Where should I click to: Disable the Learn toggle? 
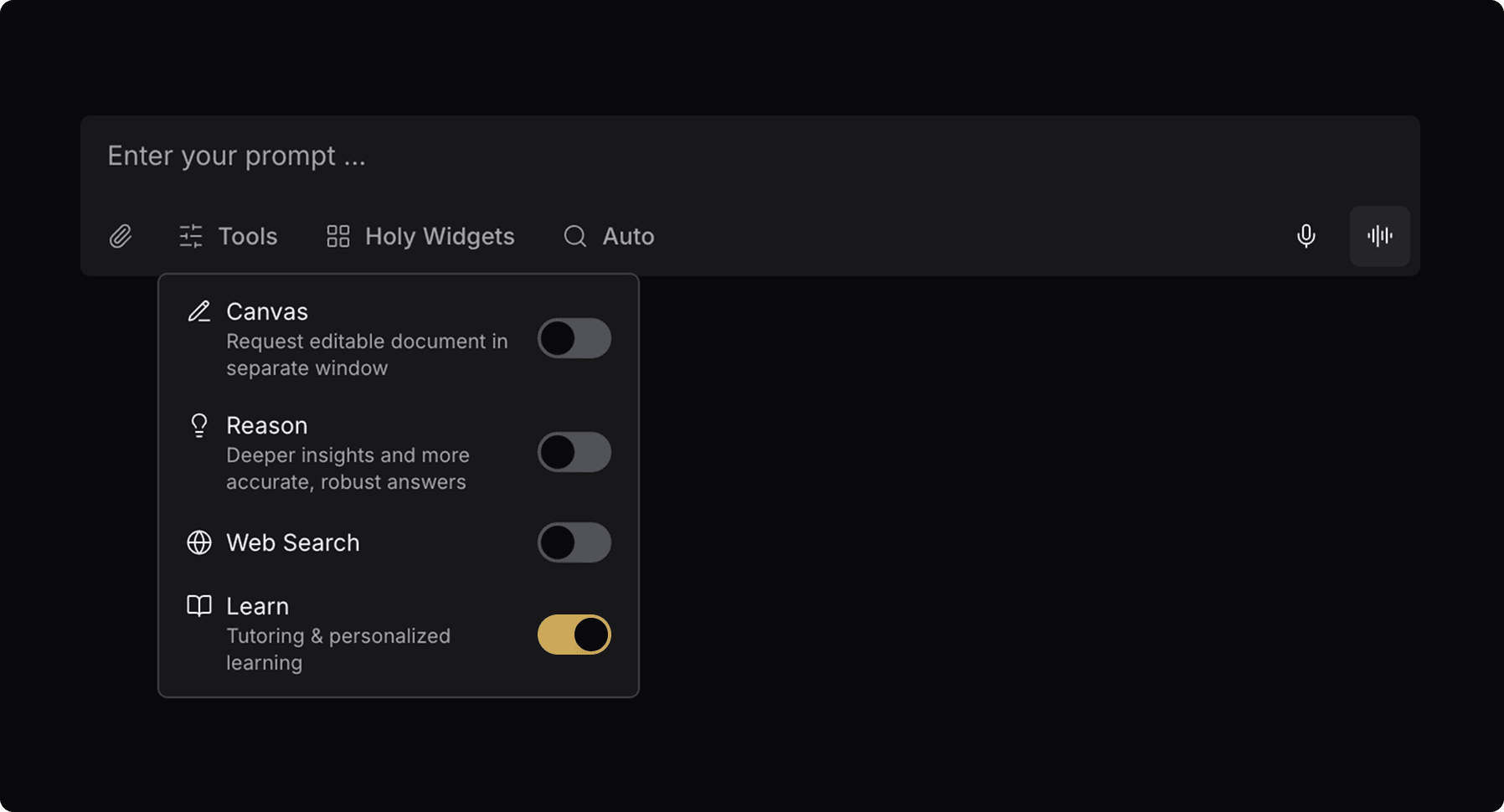point(574,635)
